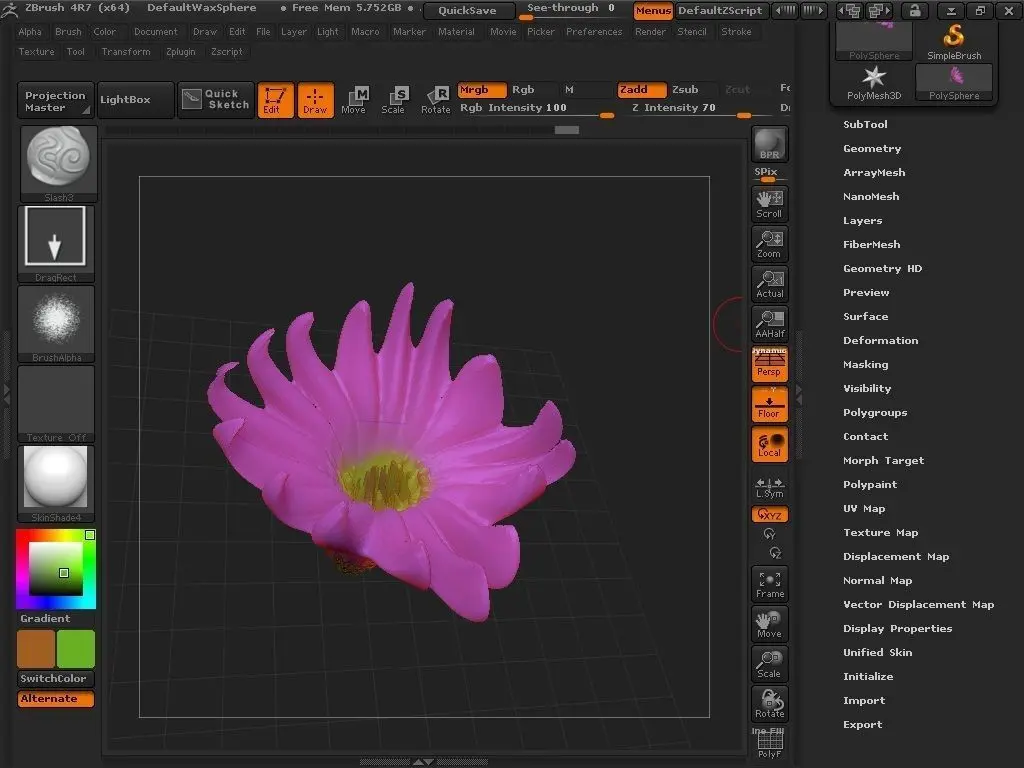Click the SwitchColor button
Viewport: 1024px width, 768px height.
tap(56, 679)
